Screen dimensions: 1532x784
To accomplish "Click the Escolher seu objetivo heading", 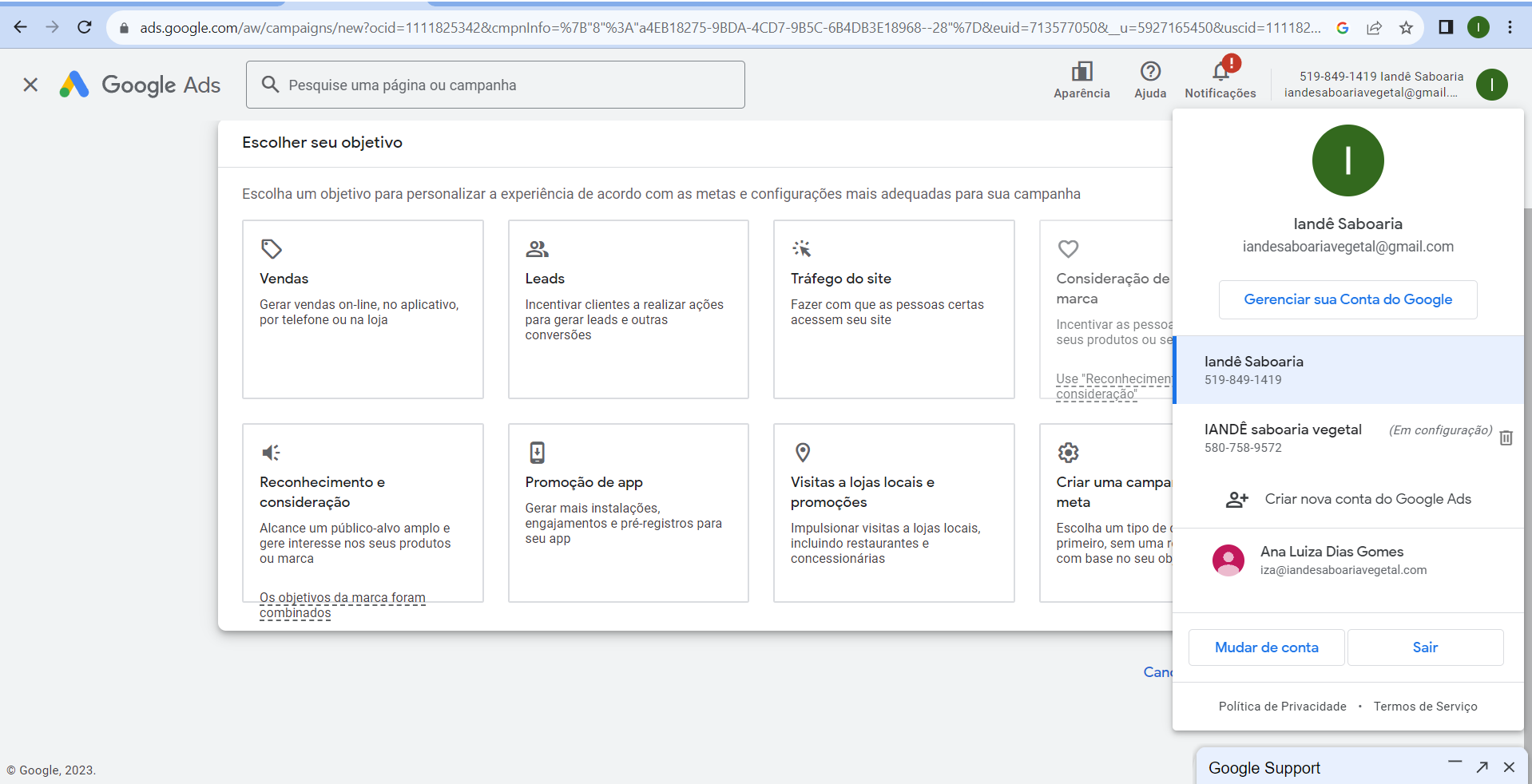I will click(322, 142).
